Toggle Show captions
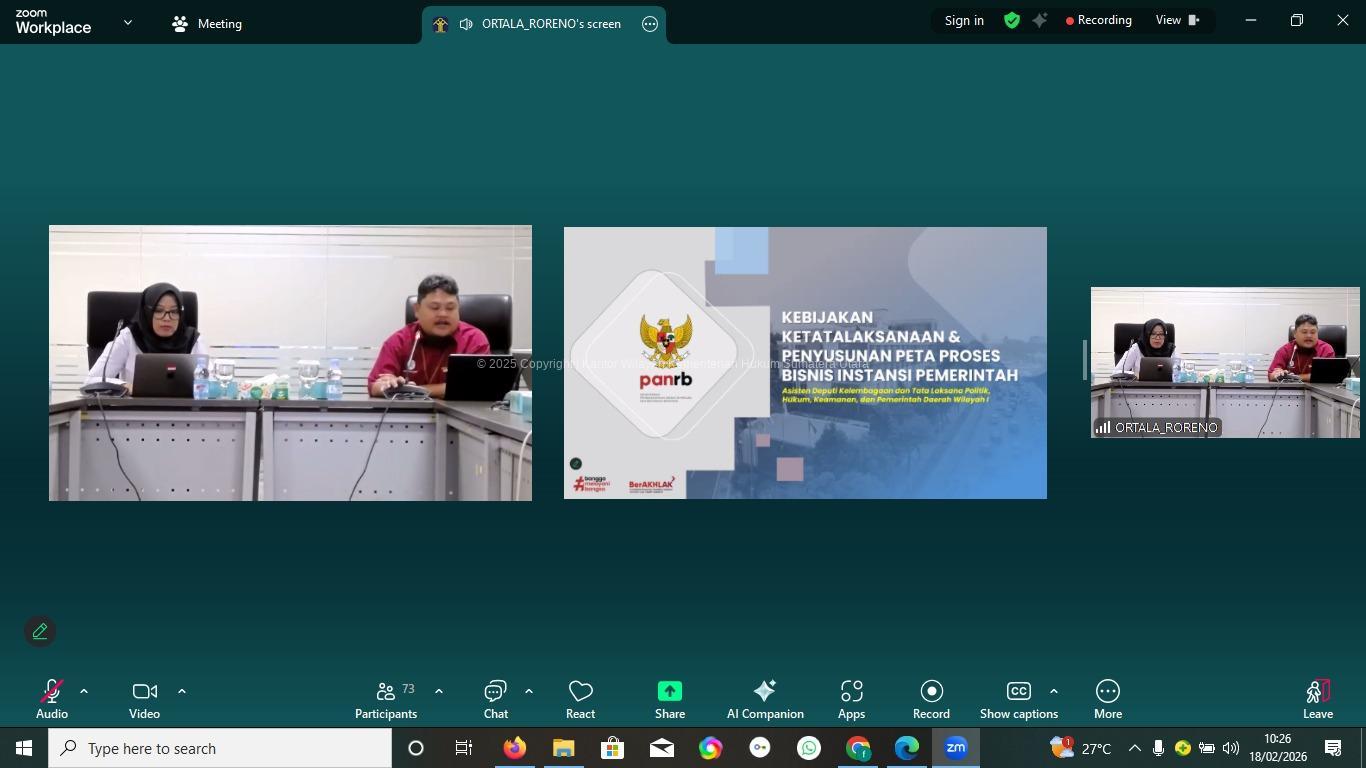The image size is (1366, 768). pos(1018,699)
